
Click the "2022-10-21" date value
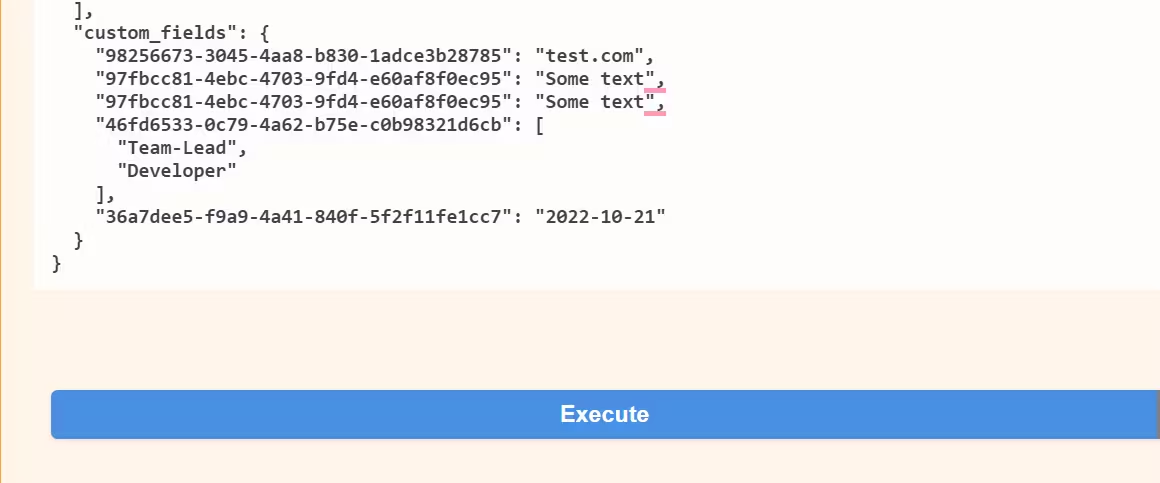click(x=601, y=217)
